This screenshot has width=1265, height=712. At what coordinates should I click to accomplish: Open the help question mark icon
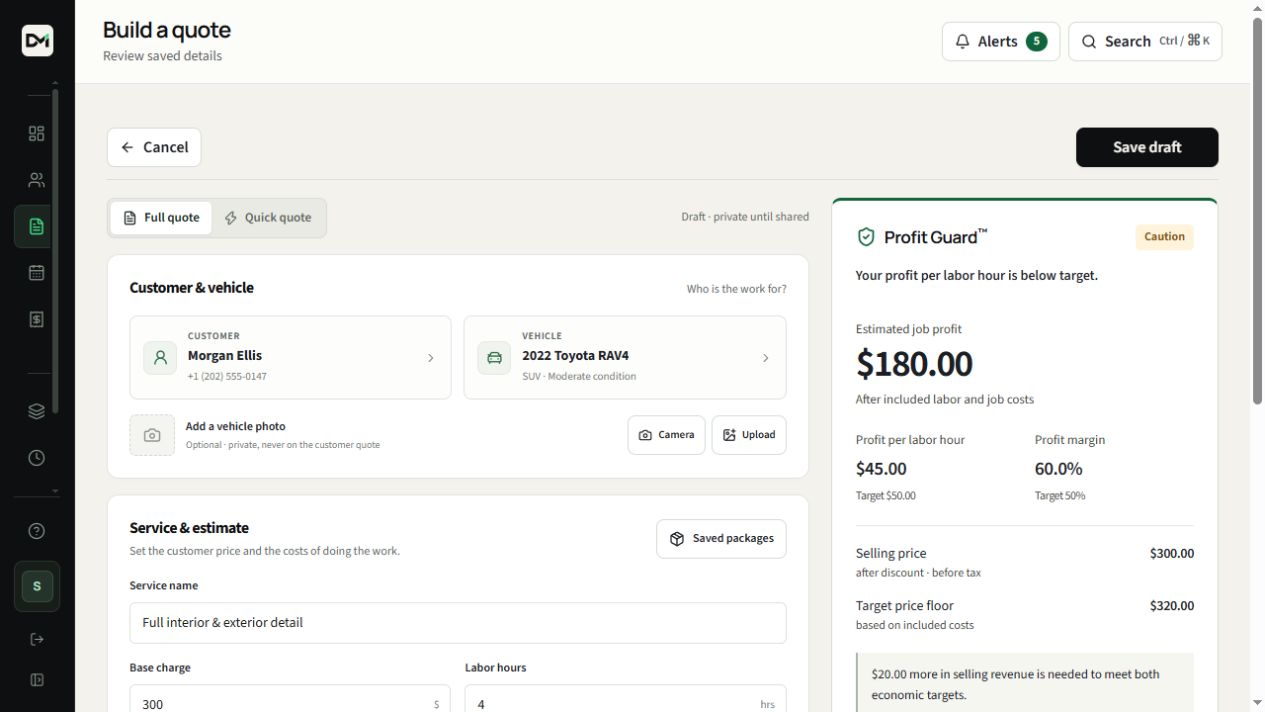click(37, 531)
